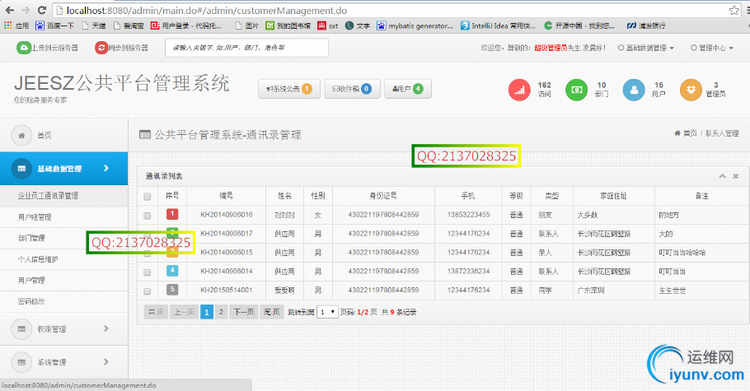
Task: Check the row KH20140906014 checkbox
Action: pos(147,272)
